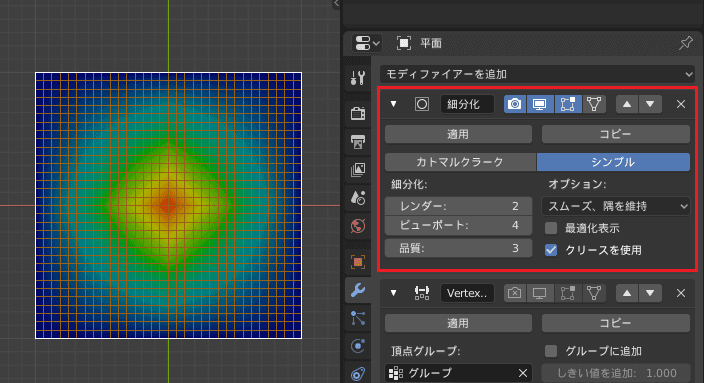Open the Tool properties tab

(358, 78)
